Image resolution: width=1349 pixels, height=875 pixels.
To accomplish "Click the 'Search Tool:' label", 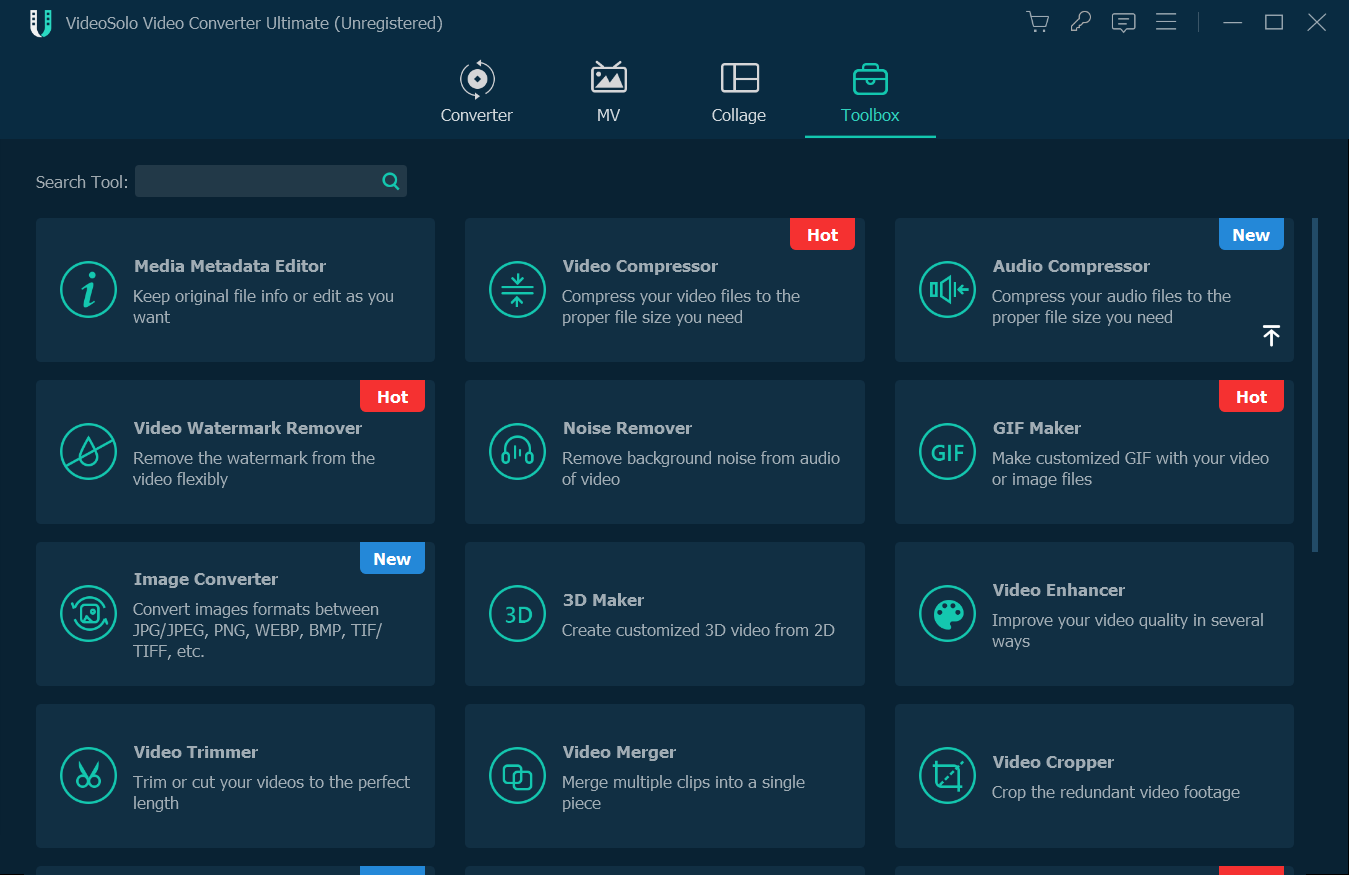I will (82, 182).
